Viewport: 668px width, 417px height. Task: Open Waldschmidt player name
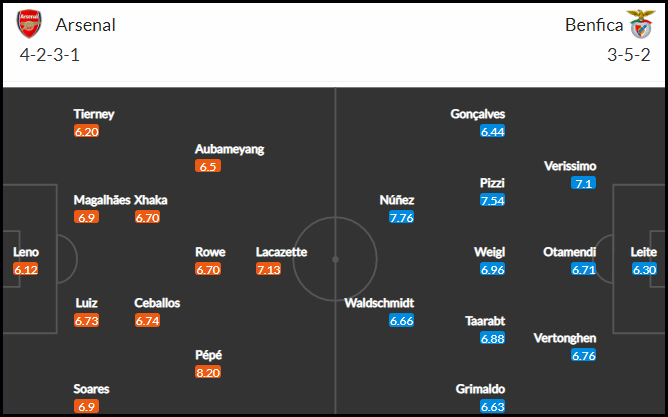click(379, 303)
